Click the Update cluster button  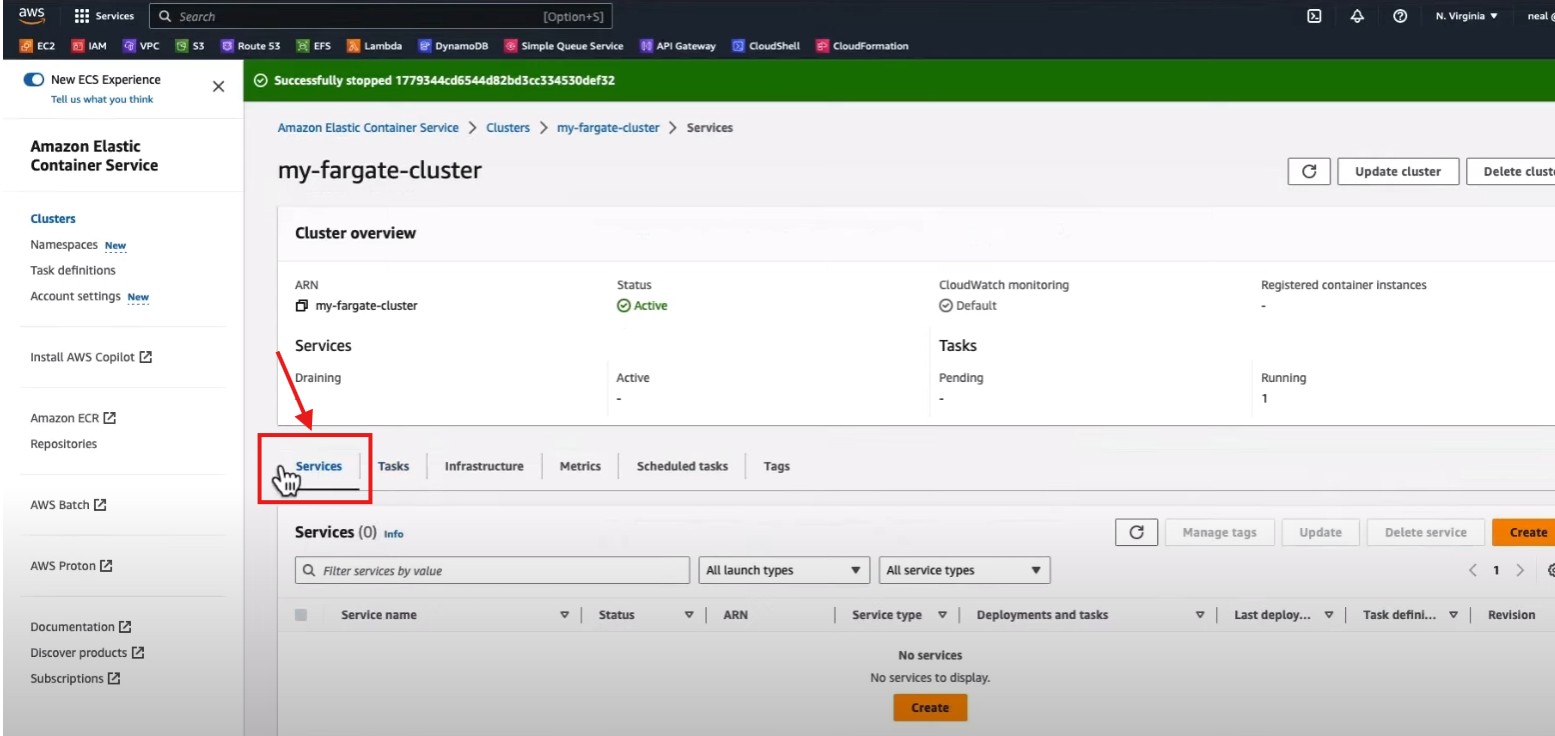pos(1397,171)
